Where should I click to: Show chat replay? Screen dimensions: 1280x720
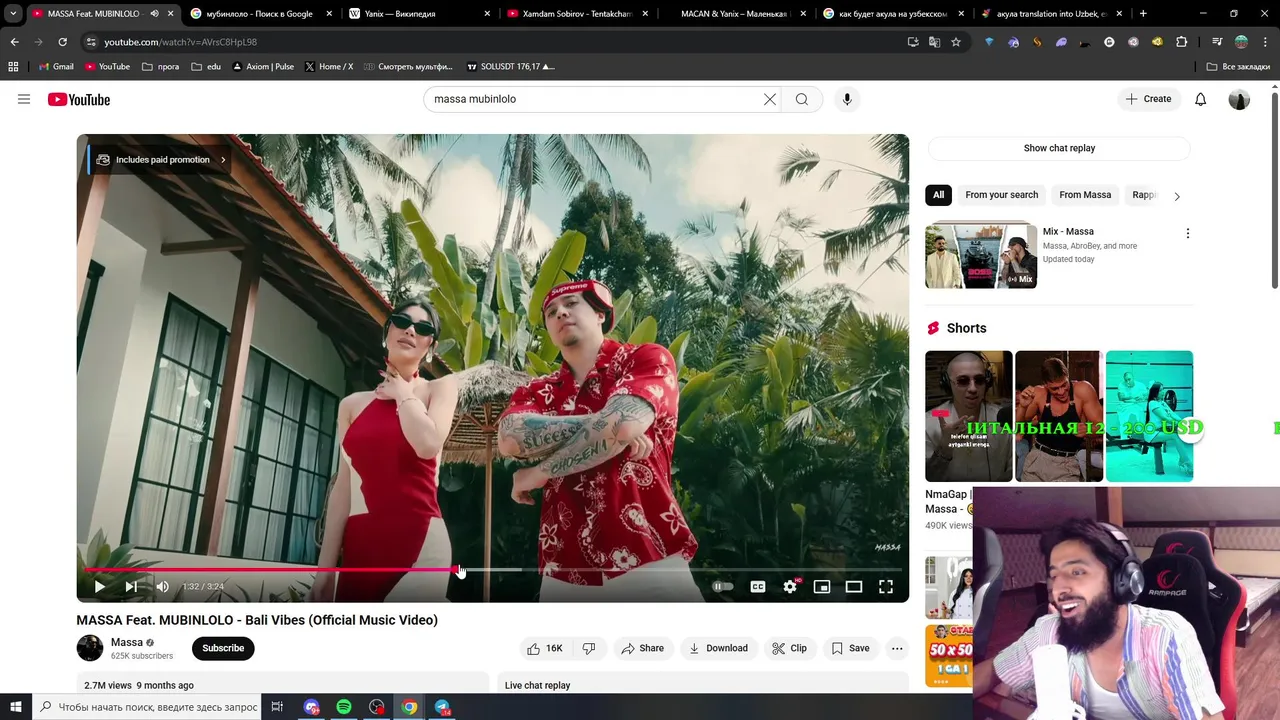click(1059, 148)
